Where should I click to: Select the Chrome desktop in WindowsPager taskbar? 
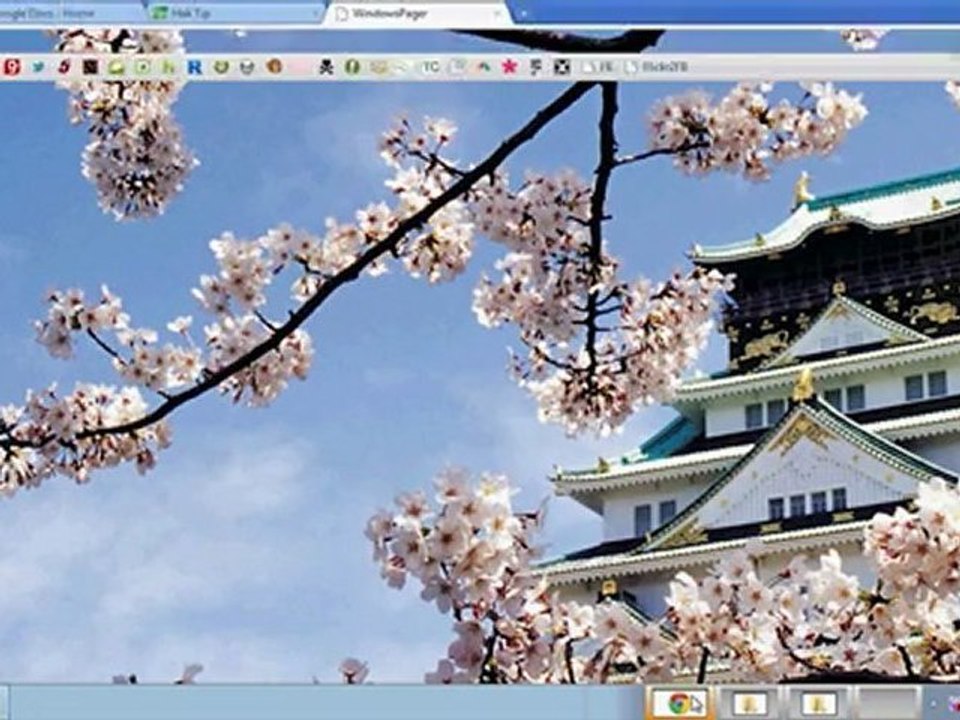pyautogui.click(x=679, y=702)
